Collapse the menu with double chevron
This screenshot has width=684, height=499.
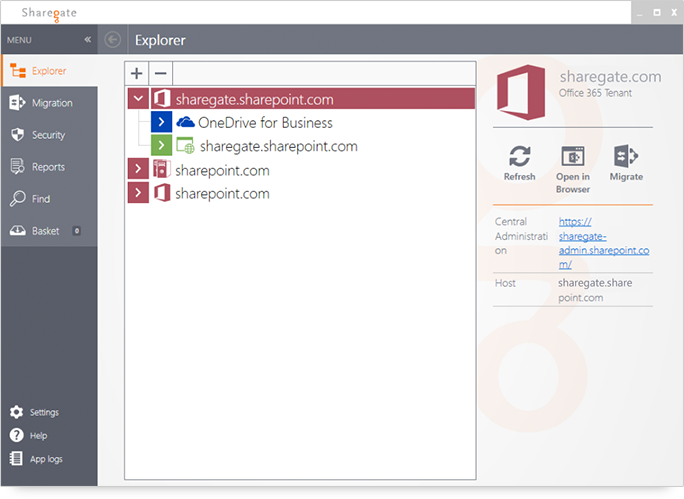(87, 40)
